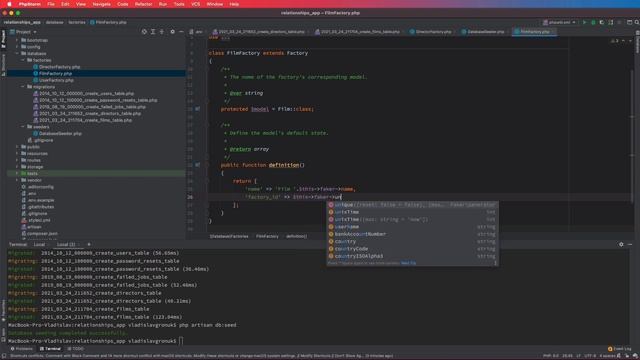640x360 pixels.
Task: Expand the public folder
Action: (17, 147)
